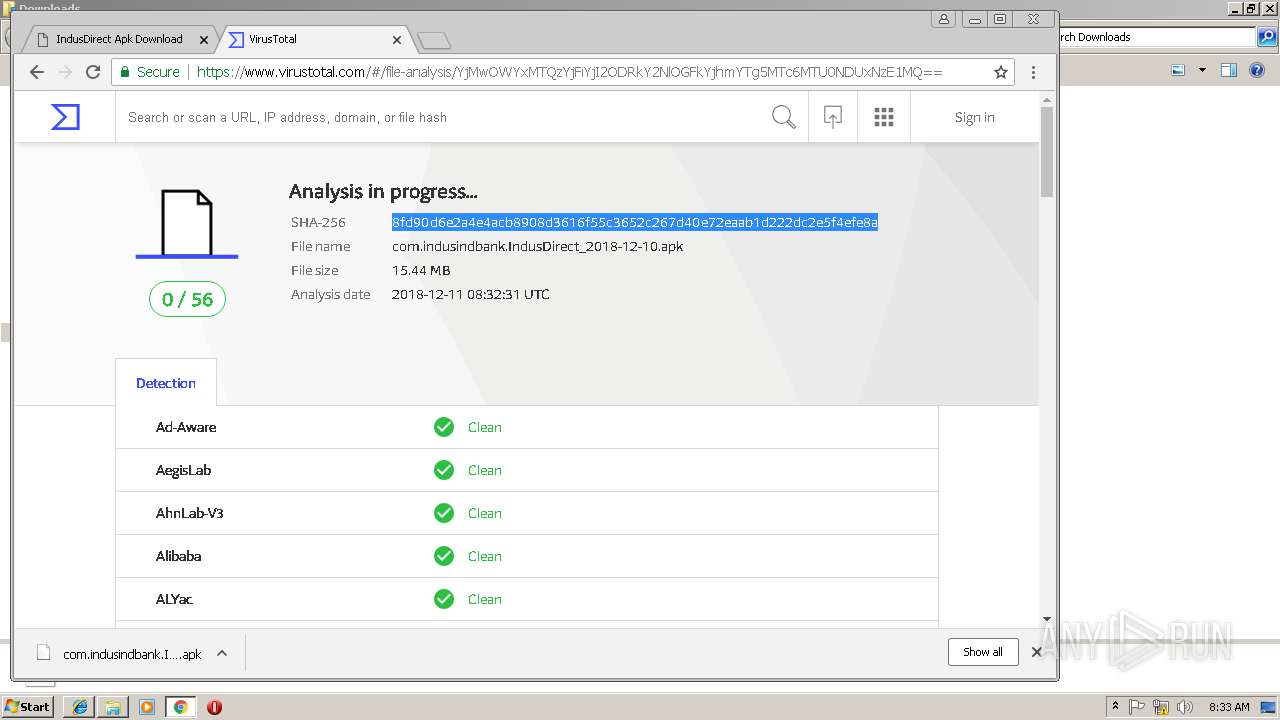This screenshot has width=1280, height=720.
Task: Click the volume speaker tray icon
Action: 1185,707
